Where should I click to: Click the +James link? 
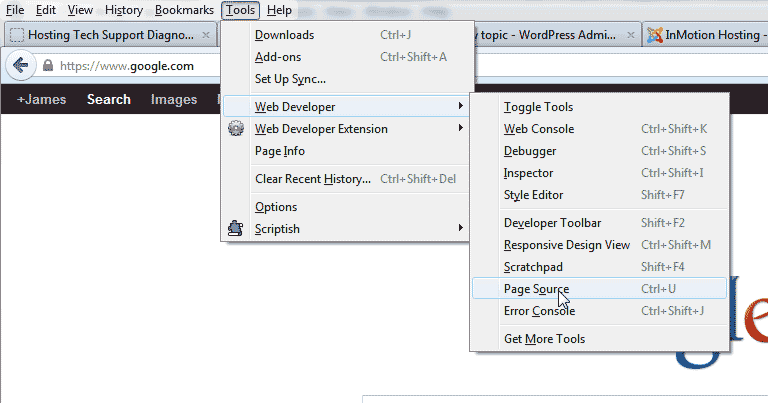point(41,99)
